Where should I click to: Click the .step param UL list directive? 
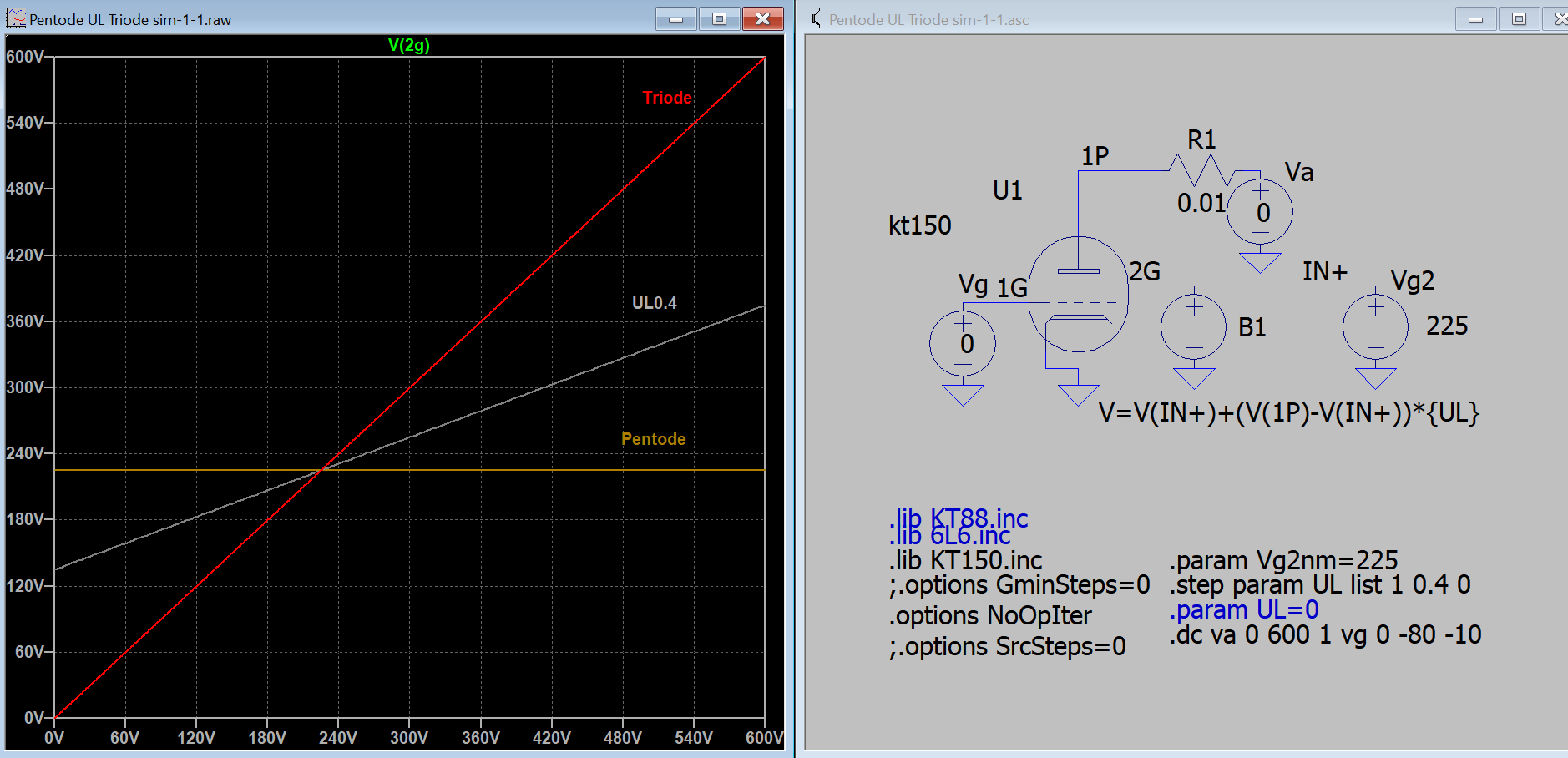point(1320,585)
